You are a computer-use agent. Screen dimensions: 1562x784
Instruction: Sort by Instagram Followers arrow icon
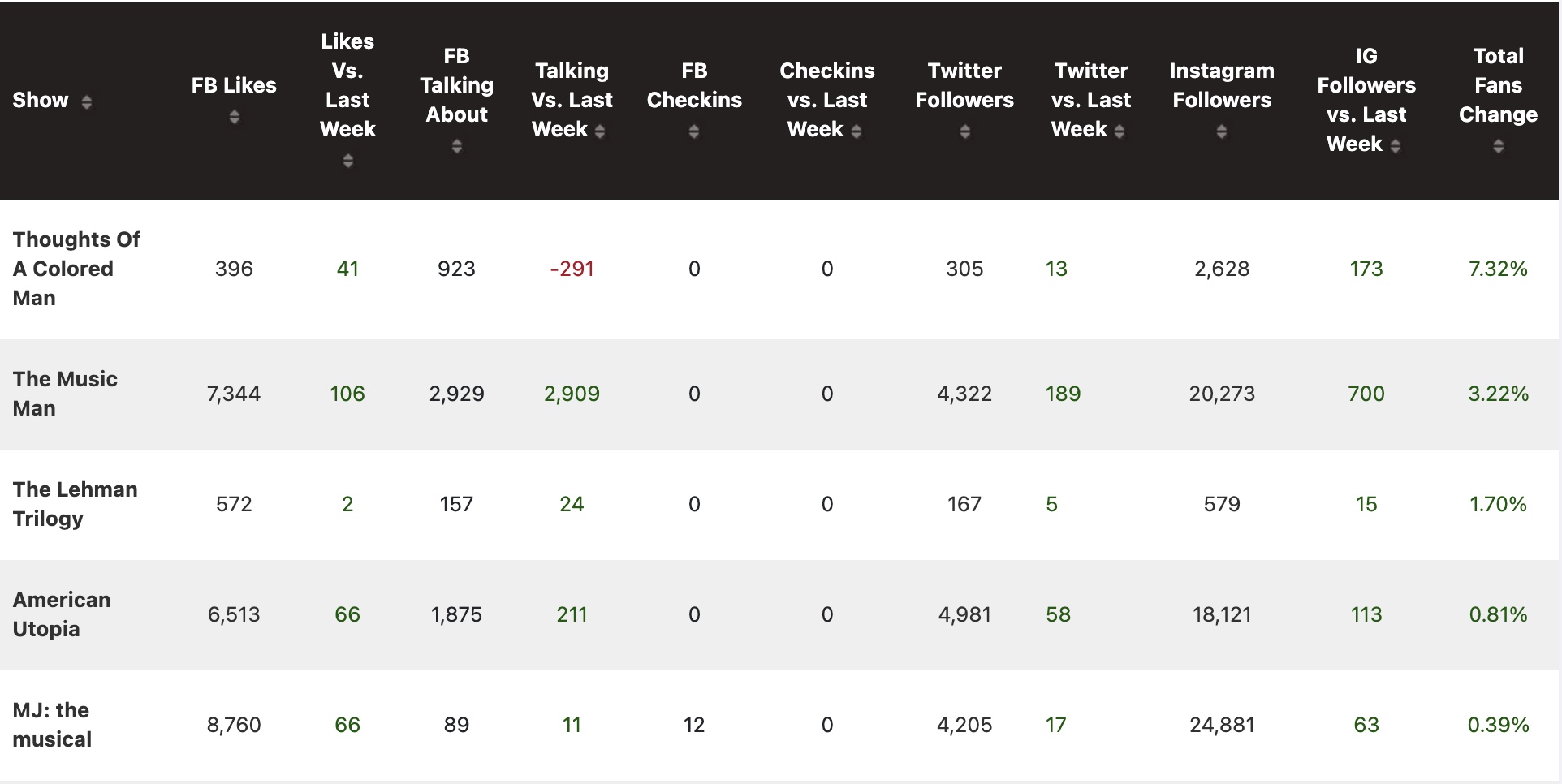pos(1222,131)
